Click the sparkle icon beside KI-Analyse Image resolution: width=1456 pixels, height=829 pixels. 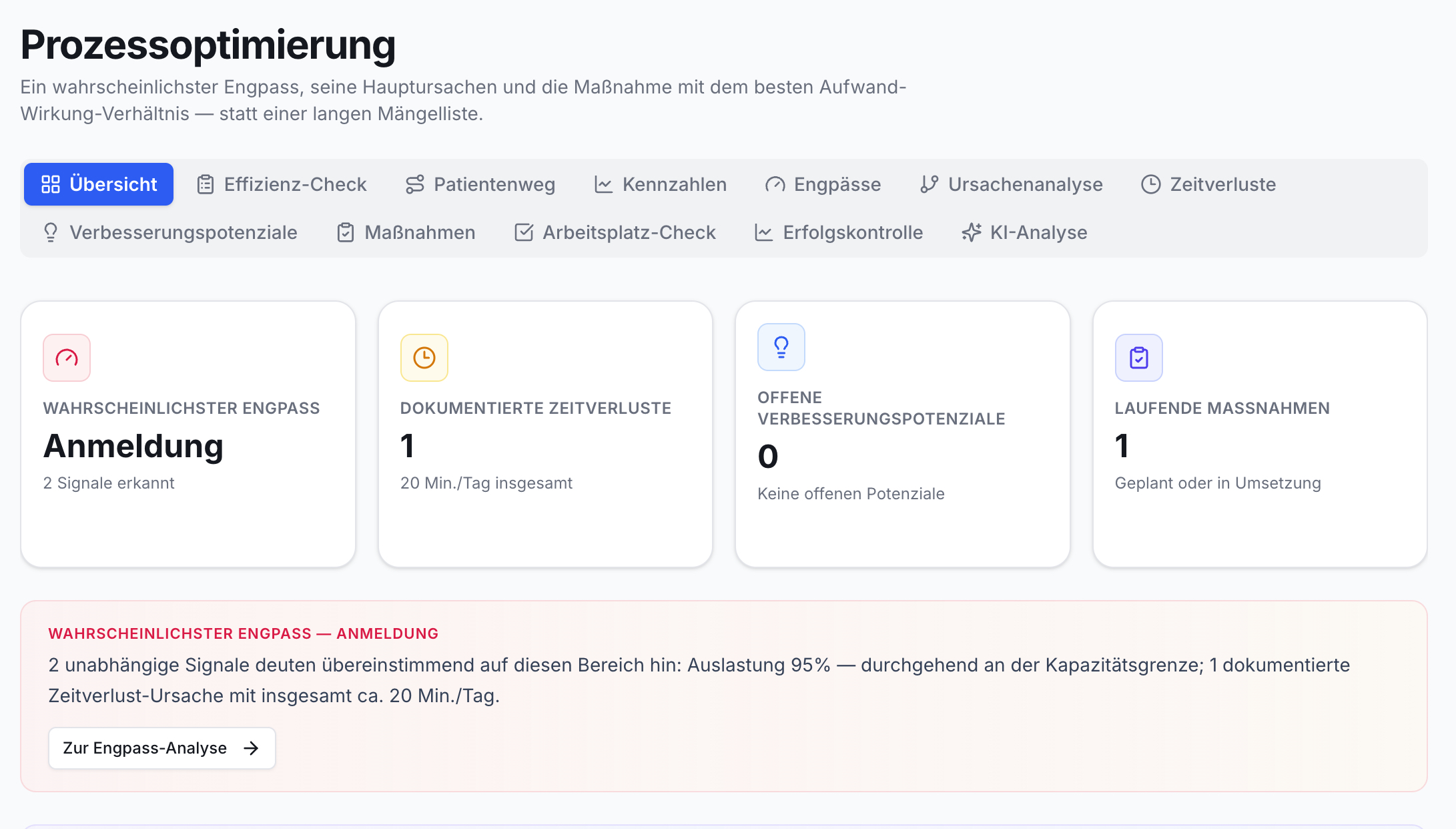(972, 232)
